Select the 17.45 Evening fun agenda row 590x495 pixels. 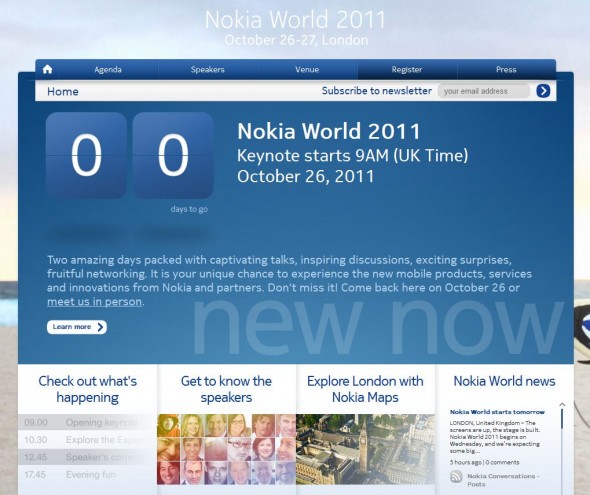87,475
